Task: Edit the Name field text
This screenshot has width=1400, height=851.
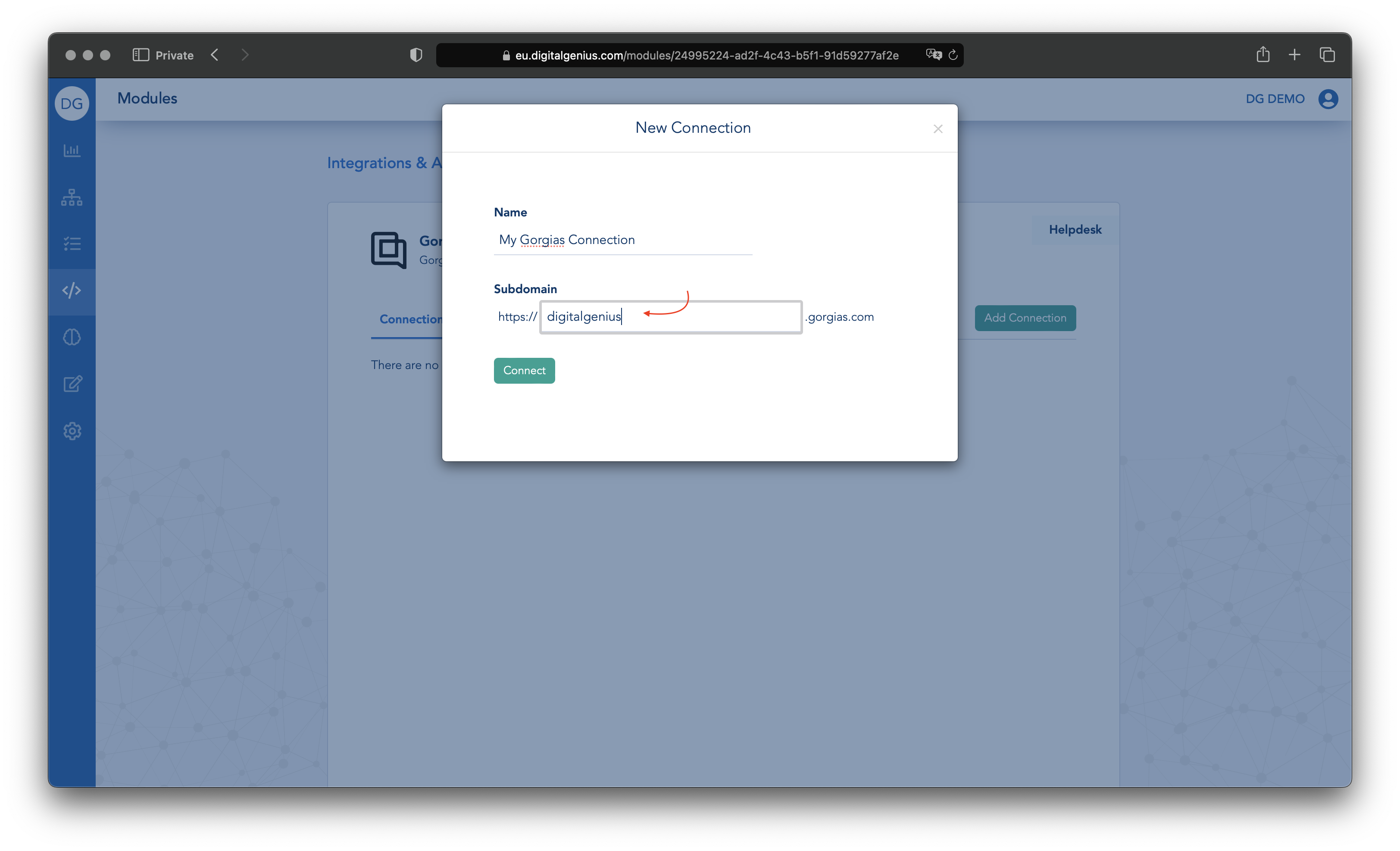Action: (623, 239)
